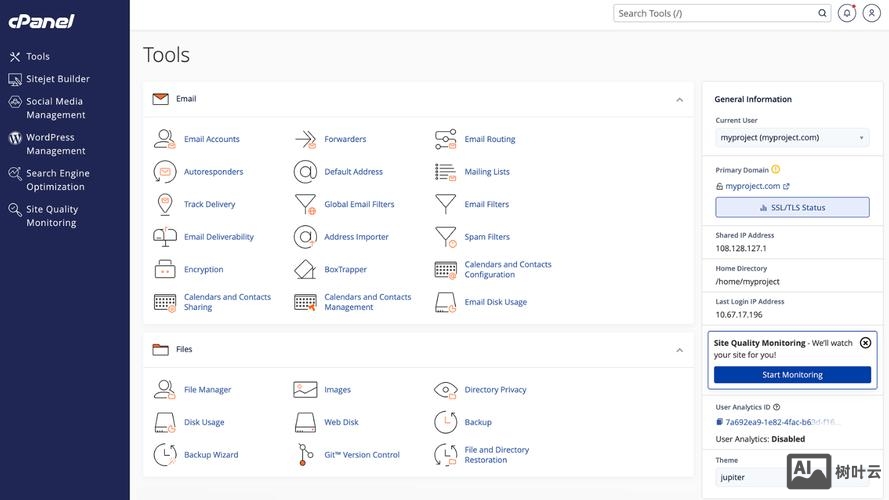Viewport: 889px width, 500px height.
Task: Click the Git Version Control icon
Action: coord(305,455)
